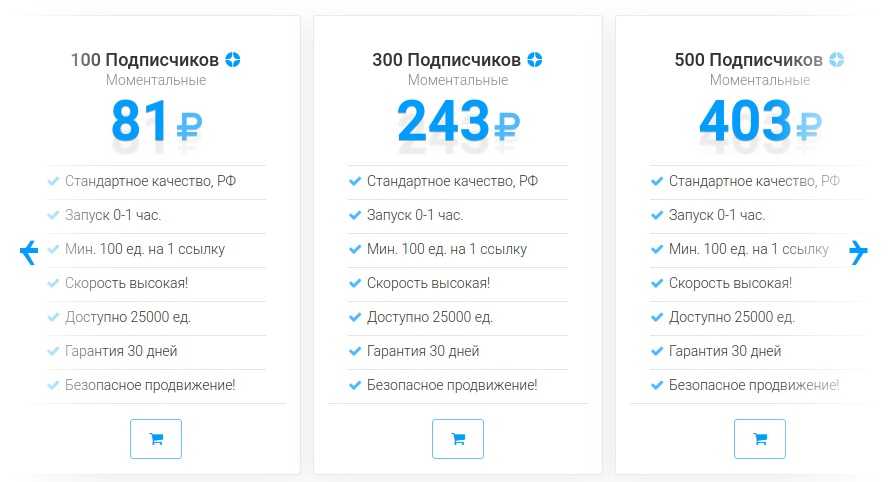Screen dimensions: 888x482
Task: Add the 300 Подписчиков plan to the cart
Action: 458,438
